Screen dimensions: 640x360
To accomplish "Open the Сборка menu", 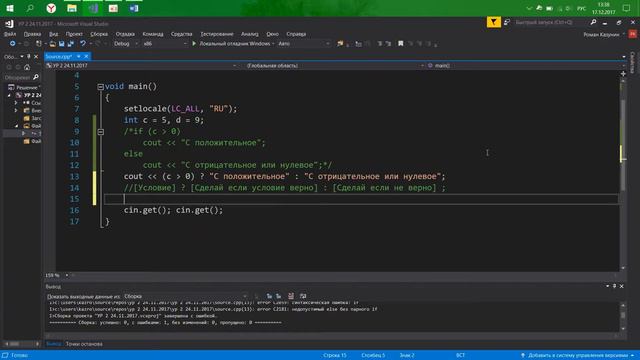I will tap(99, 34).
